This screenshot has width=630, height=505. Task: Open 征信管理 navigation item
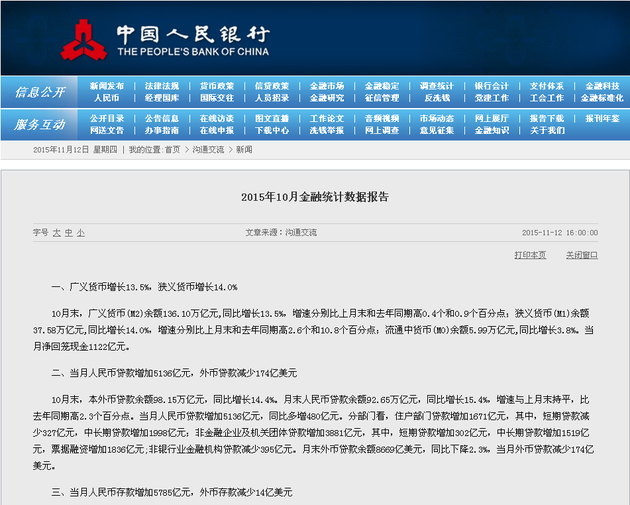[382, 98]
